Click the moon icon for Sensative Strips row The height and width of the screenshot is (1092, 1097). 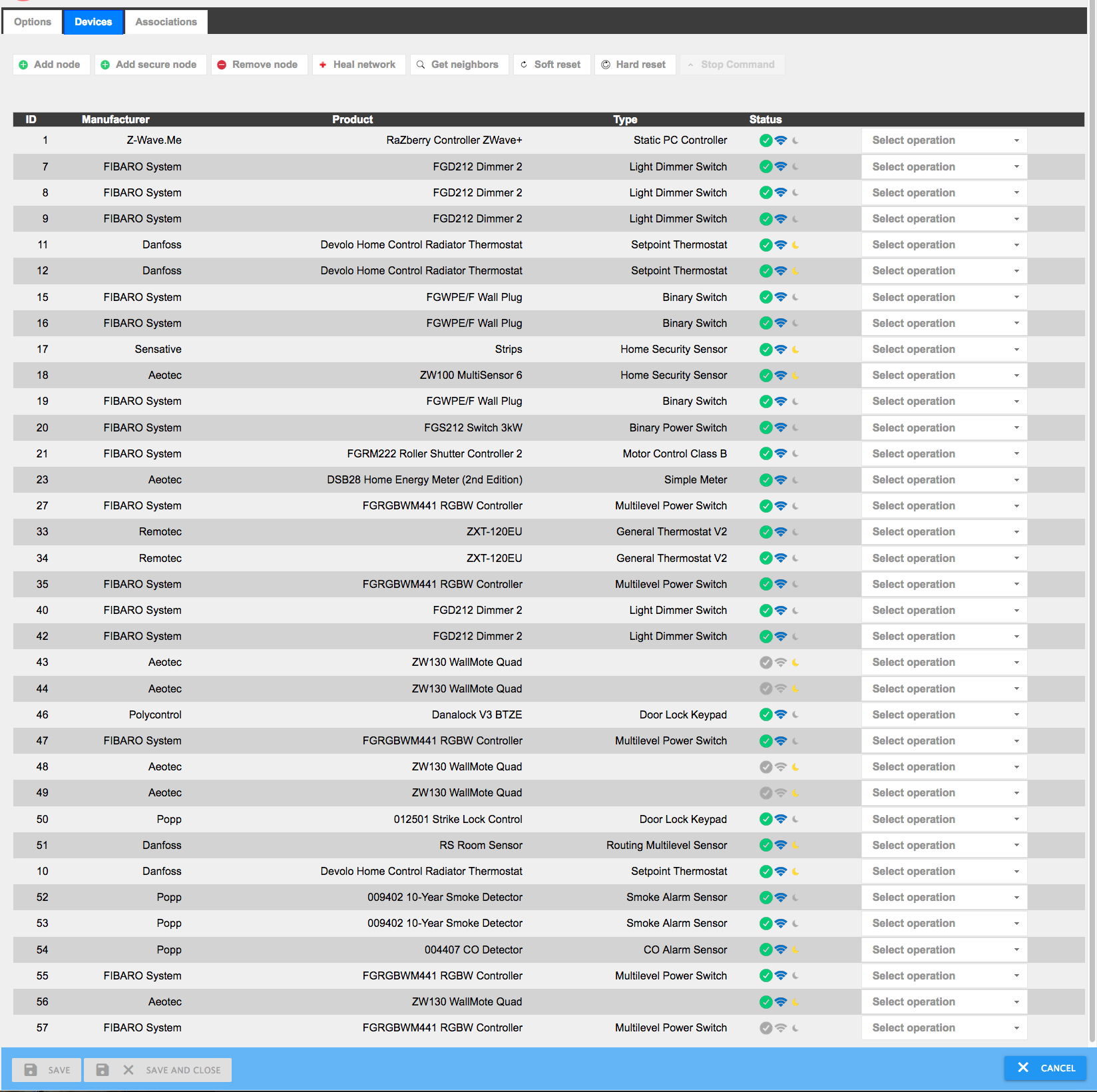[x=795, y=350]
